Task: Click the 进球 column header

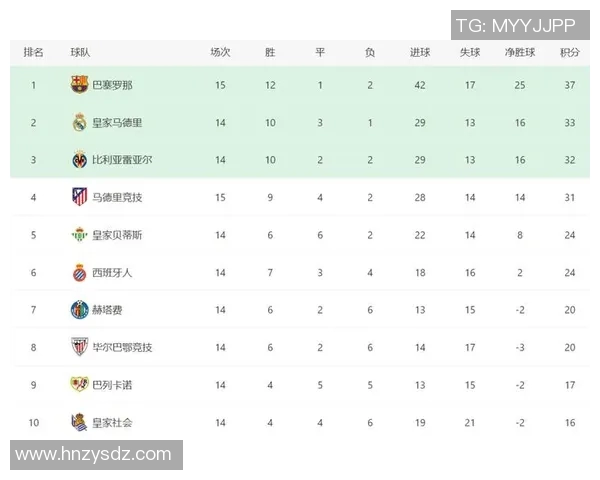Action: point(420,52)
